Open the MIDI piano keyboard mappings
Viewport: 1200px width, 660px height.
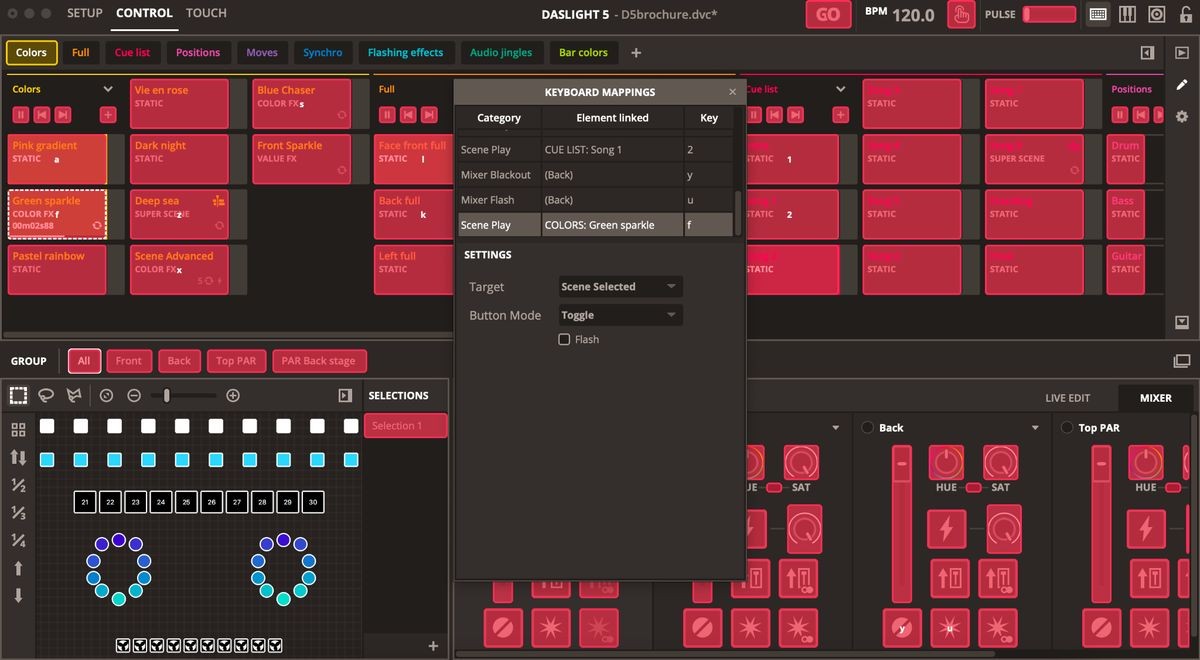[1127, 15]
